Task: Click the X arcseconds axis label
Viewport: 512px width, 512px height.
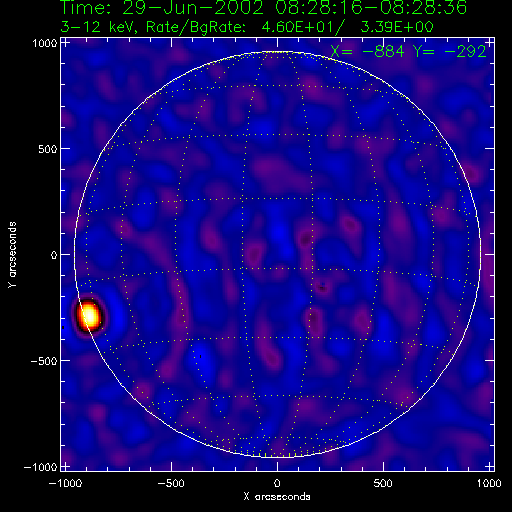Action: [x=277, y=497]
